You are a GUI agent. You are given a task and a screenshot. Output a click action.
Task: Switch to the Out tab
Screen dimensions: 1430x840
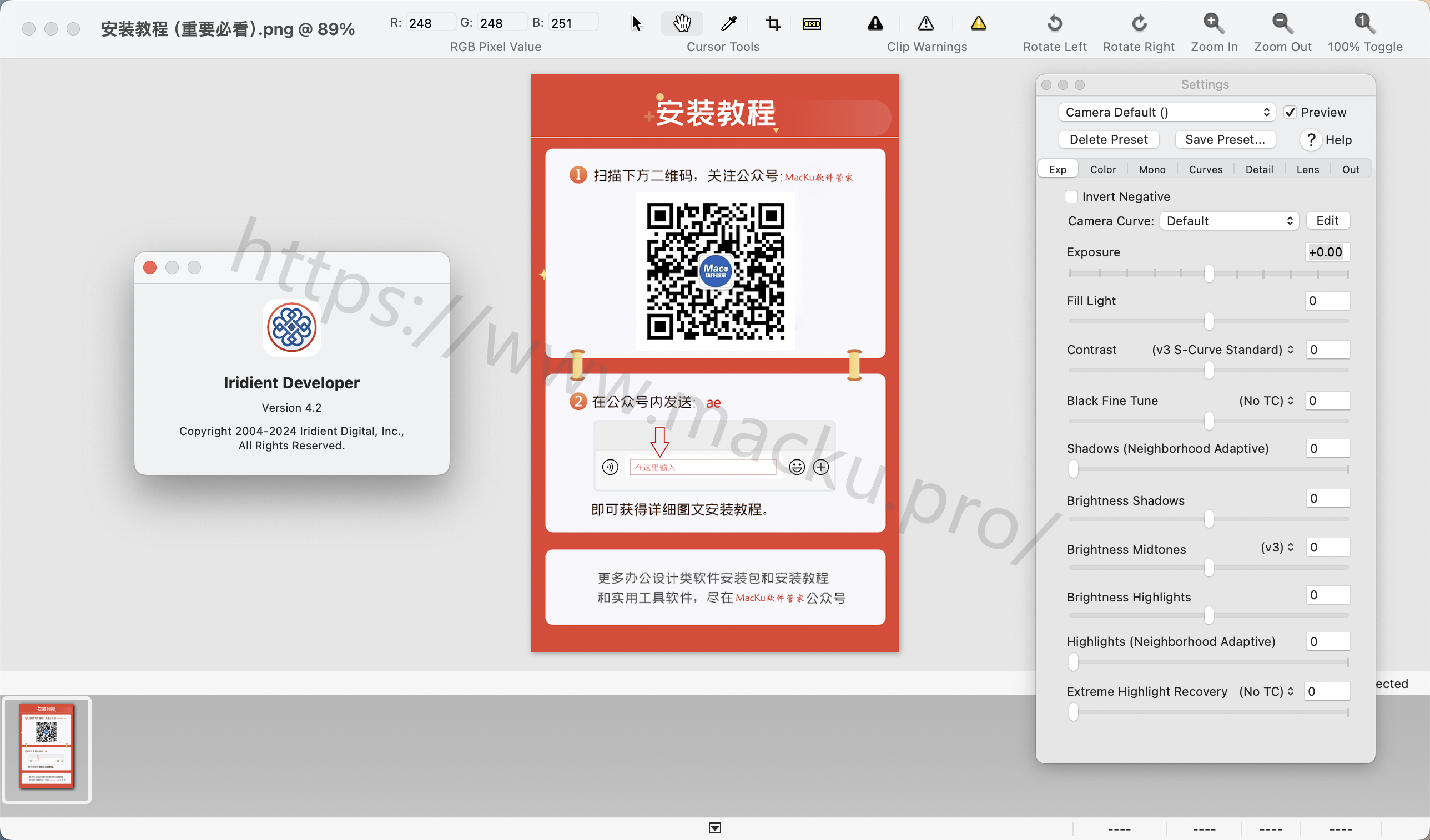coord(1351,169)
